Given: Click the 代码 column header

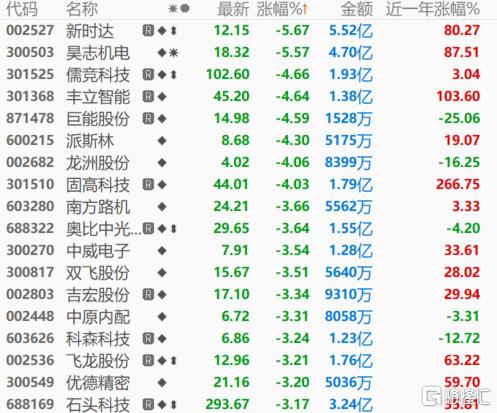Looking at the screenshot, I should [x=22, y=9].
